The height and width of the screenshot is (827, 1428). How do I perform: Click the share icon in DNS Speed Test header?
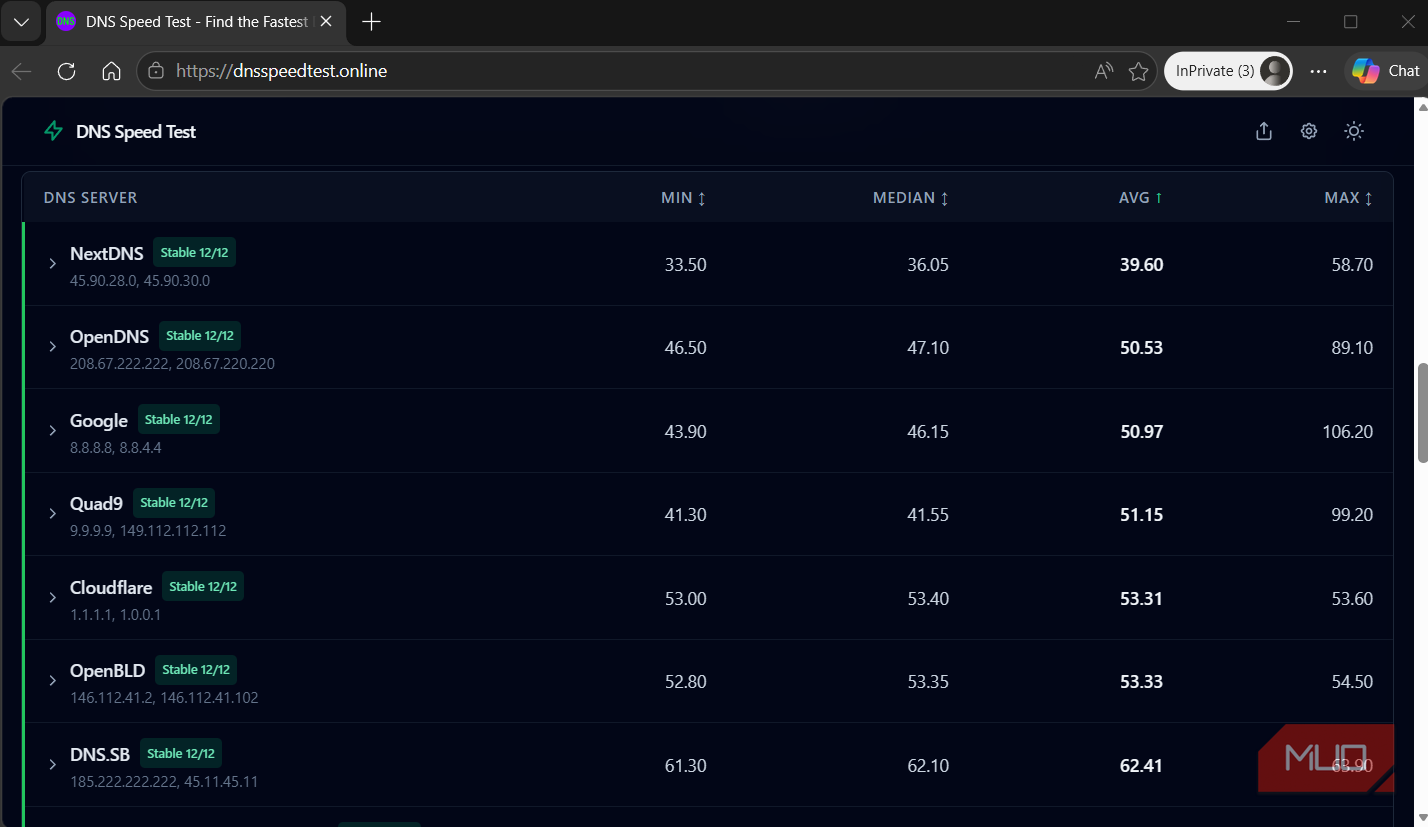(1264, 131)
